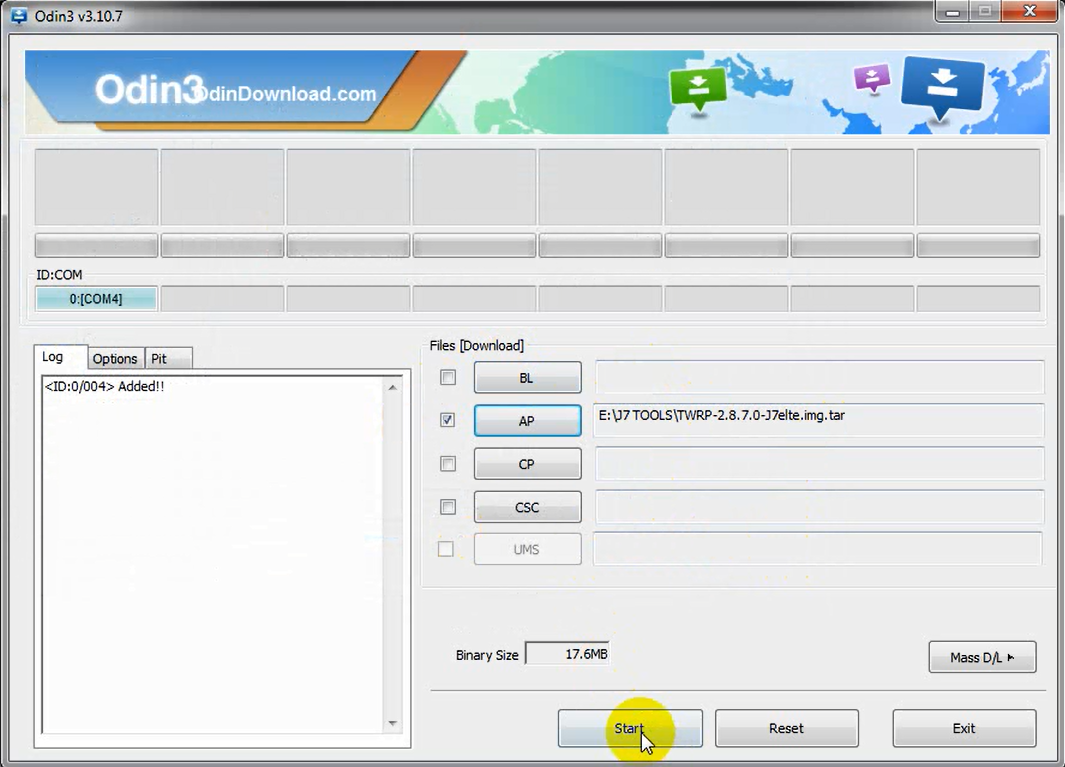The width and height of the screenshot is (1065, 767).
Task: Tick the BL file checkbox
Action: point(448,377)
